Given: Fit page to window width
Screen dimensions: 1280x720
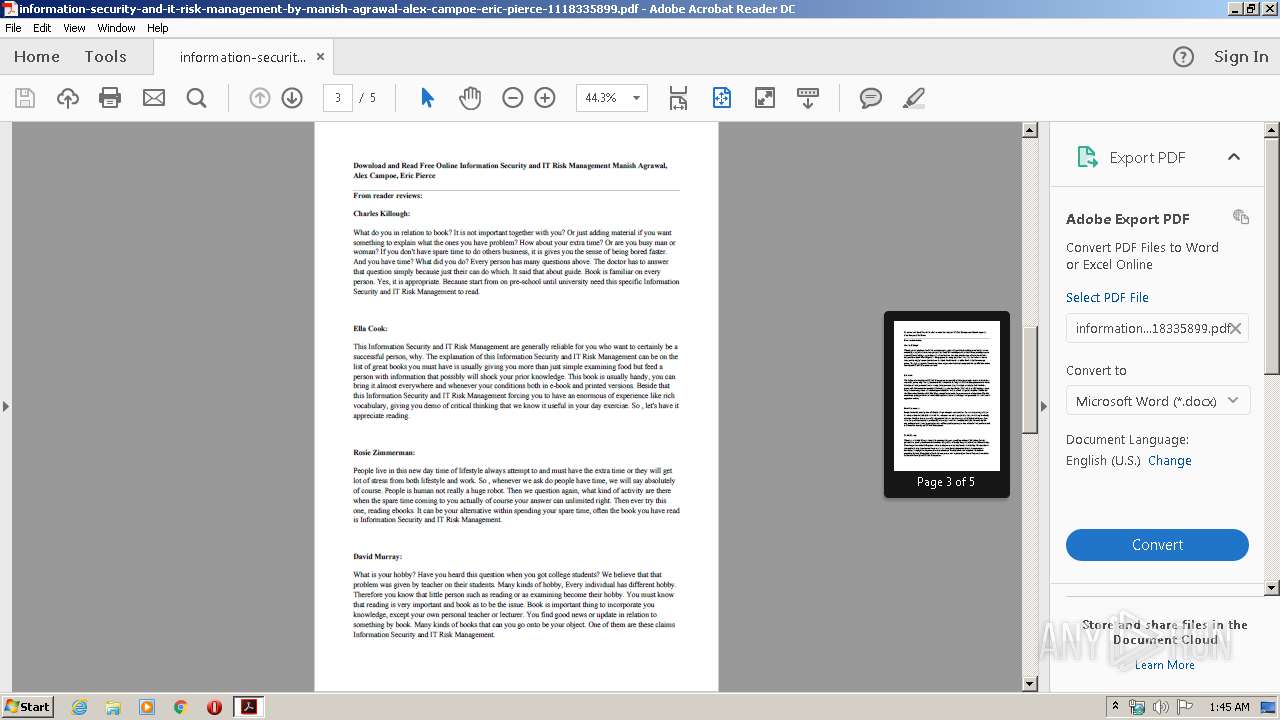Looking at the screenshot, I should point(722,98).
